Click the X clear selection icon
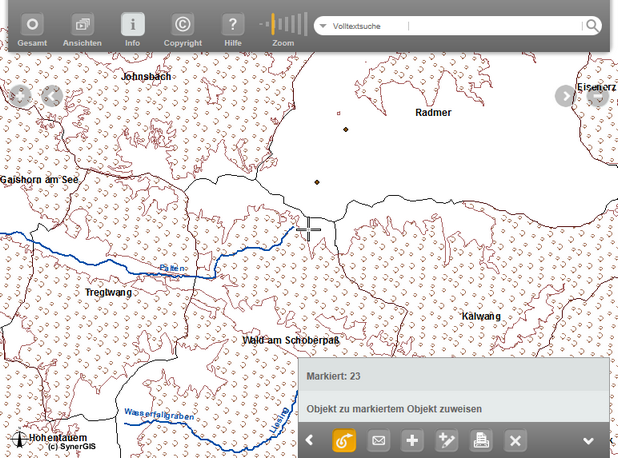This screenshot has width=618, height=458. click(515, 440)
